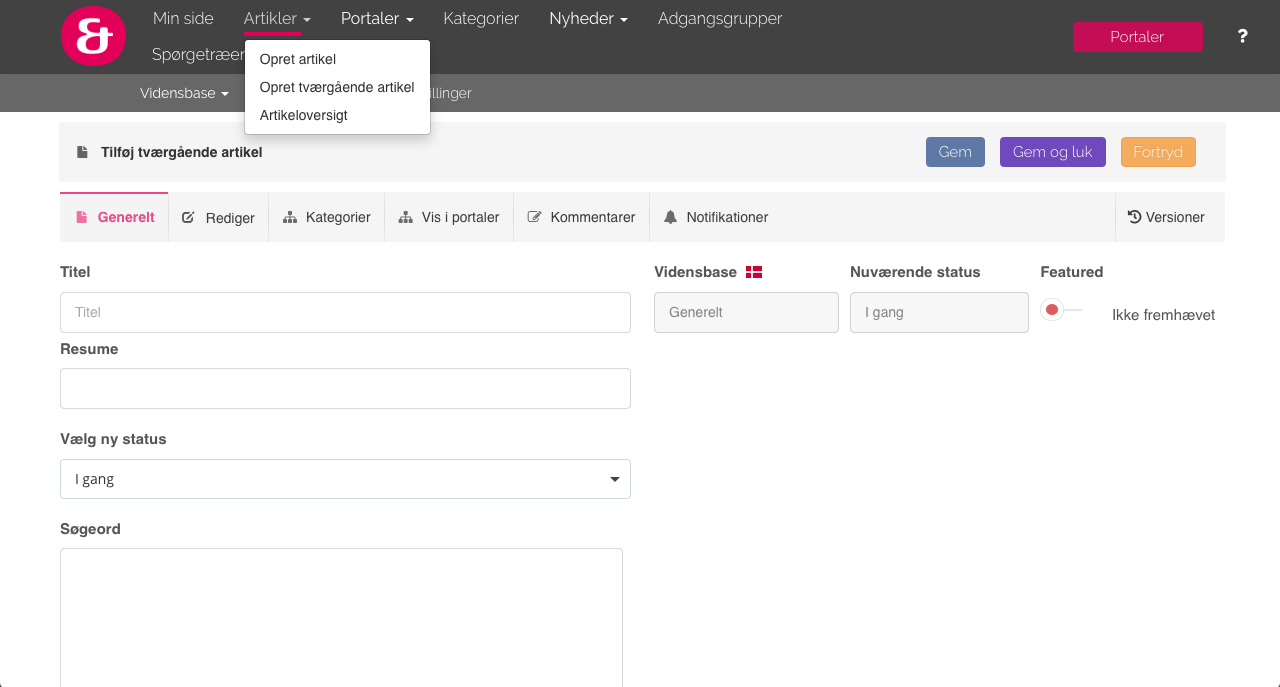Expand the Vælg ny status dropdown
Image resolution: width=1280 pixels, height=687 pixels.
point(345,479)
